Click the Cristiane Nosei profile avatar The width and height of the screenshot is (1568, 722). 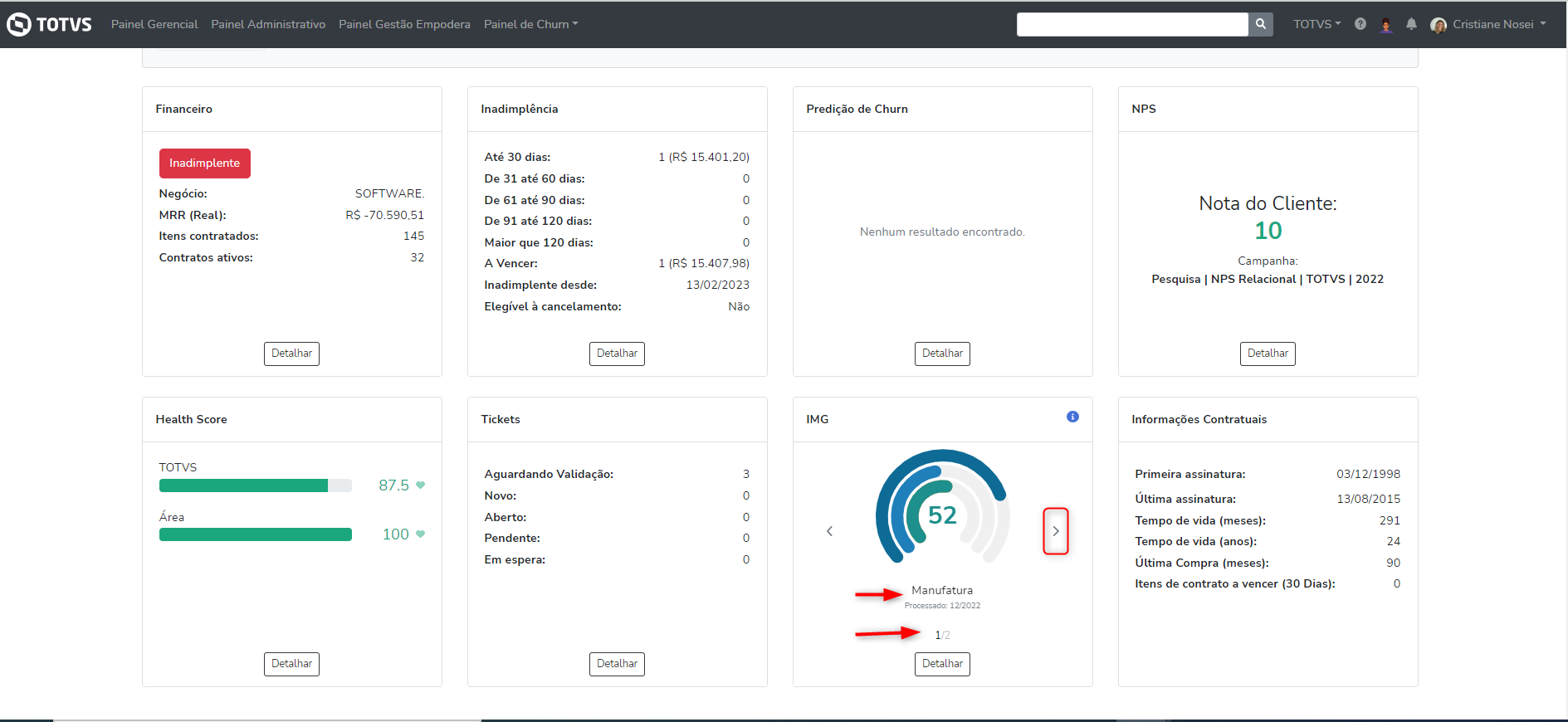tap(1439, 25)
